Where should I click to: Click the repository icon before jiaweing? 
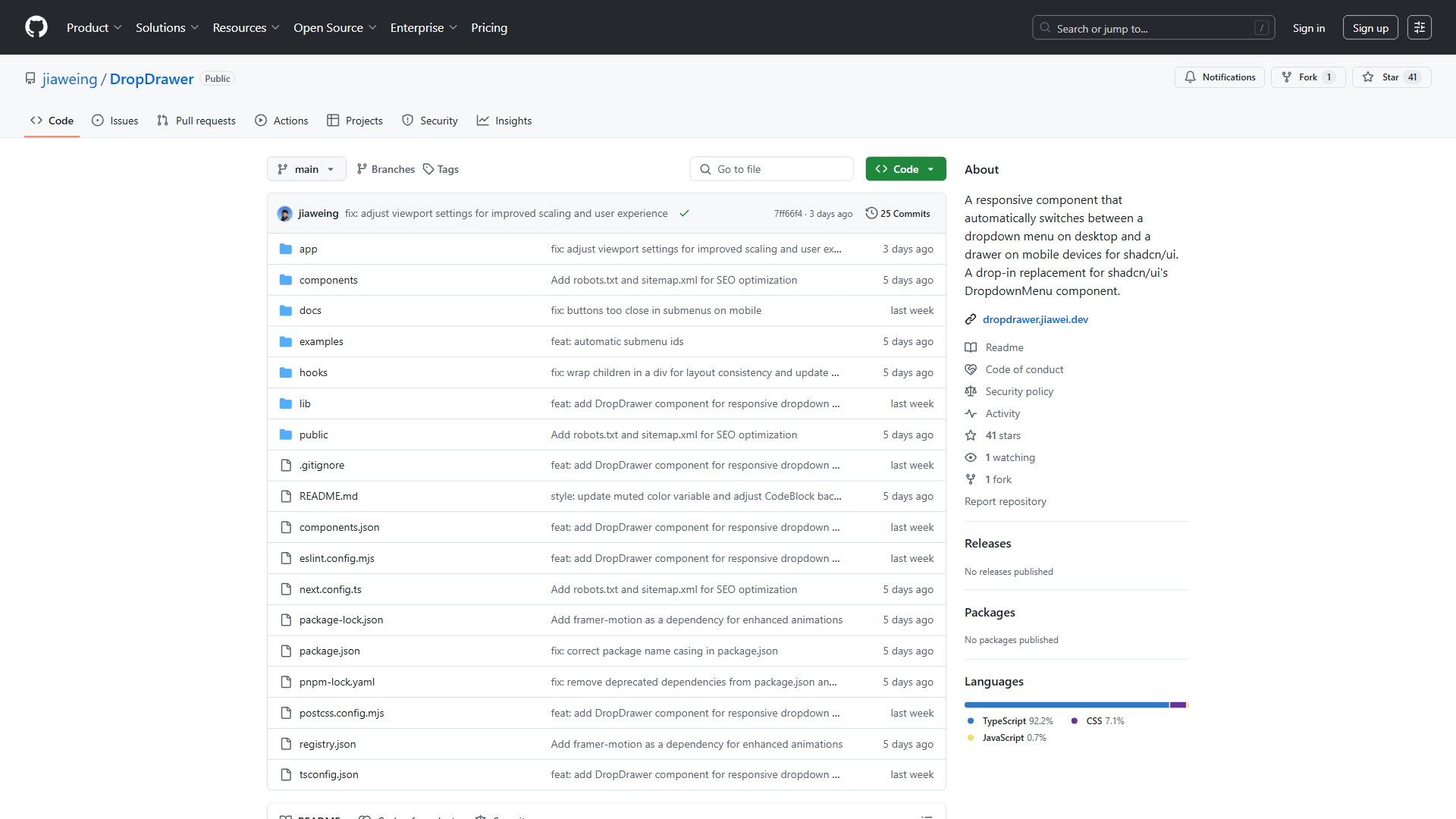pyautogui.click(x=30, y=79)
